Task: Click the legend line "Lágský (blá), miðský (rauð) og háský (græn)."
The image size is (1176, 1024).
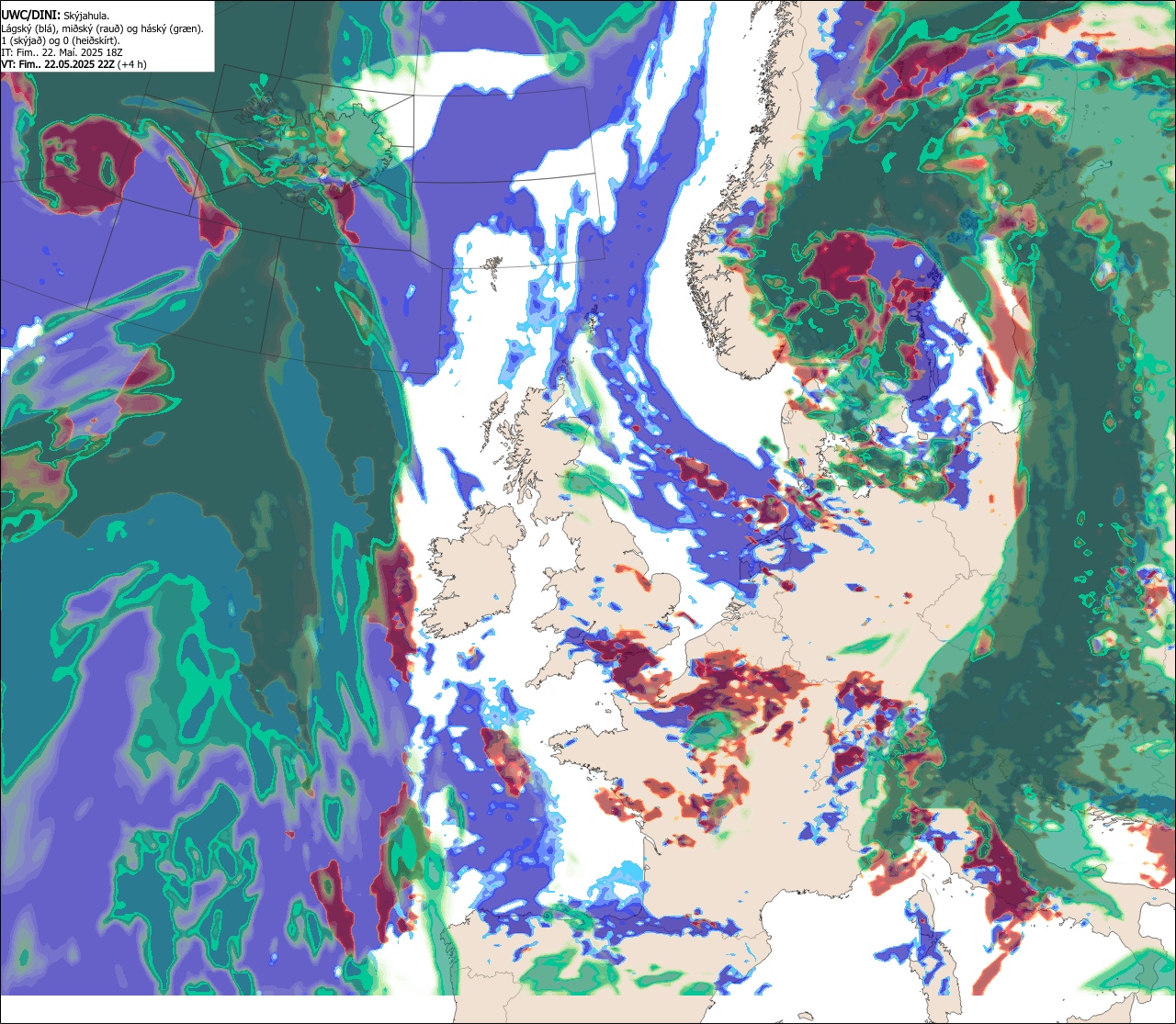Action: [103, 28]
